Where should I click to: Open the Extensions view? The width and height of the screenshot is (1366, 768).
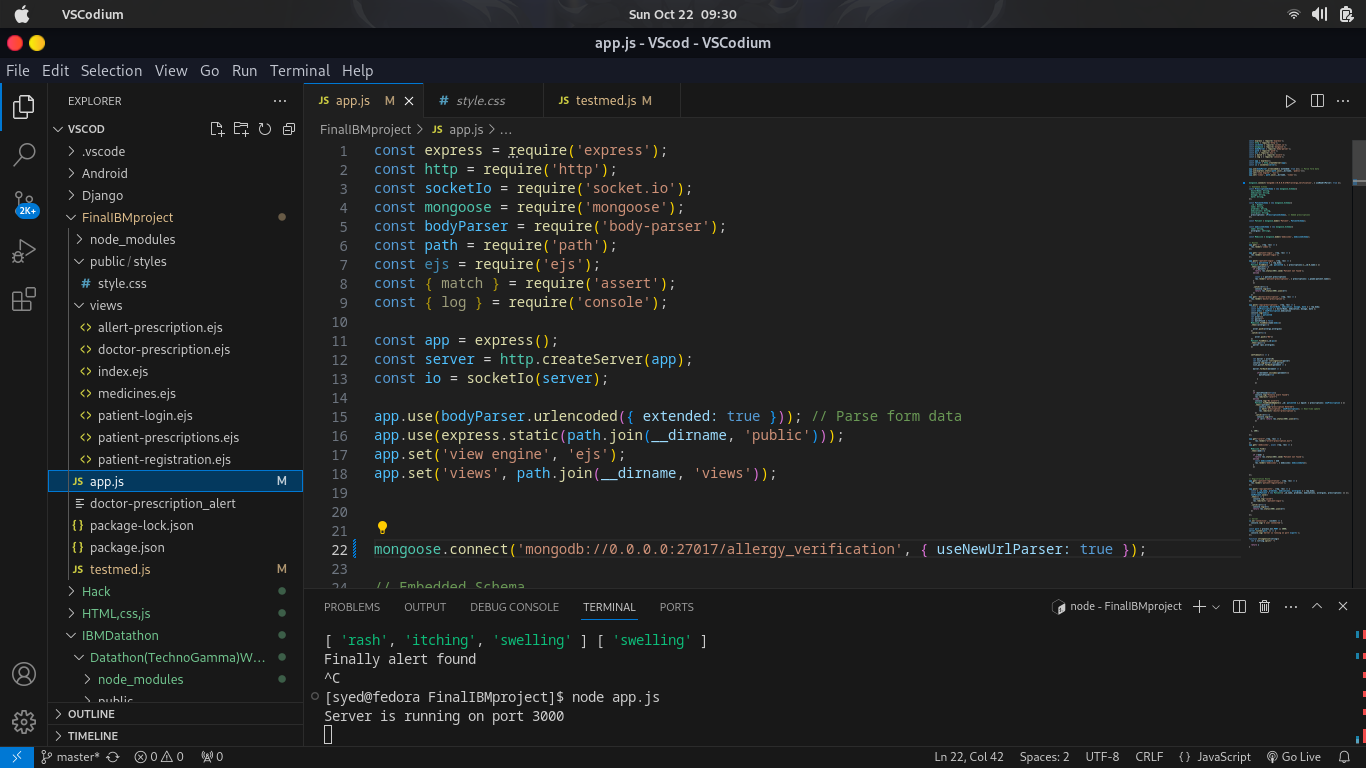click(24, 299)
